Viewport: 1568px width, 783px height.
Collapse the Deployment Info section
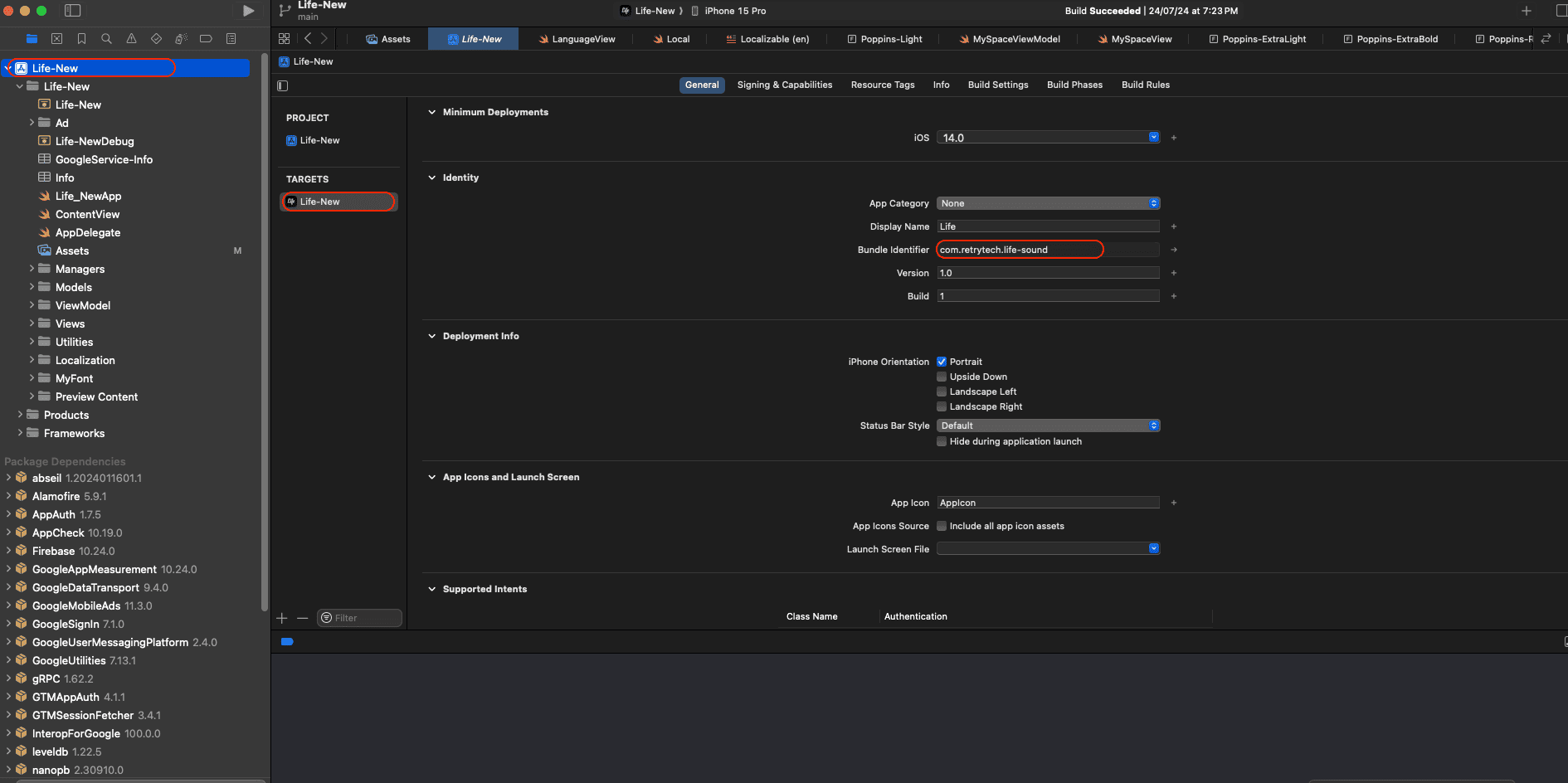(x=431, y=336)
